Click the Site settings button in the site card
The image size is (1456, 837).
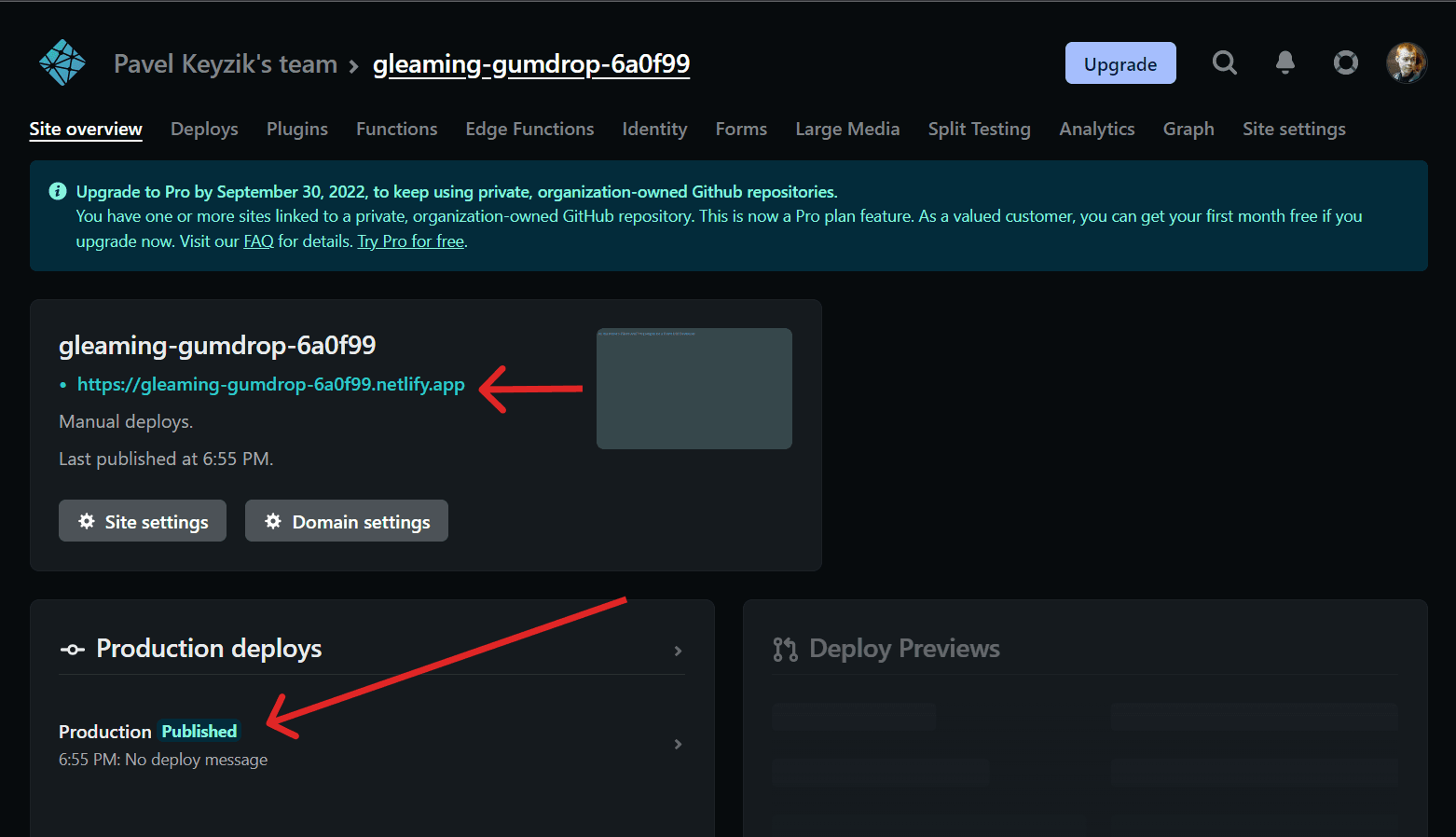click(143, 521)
